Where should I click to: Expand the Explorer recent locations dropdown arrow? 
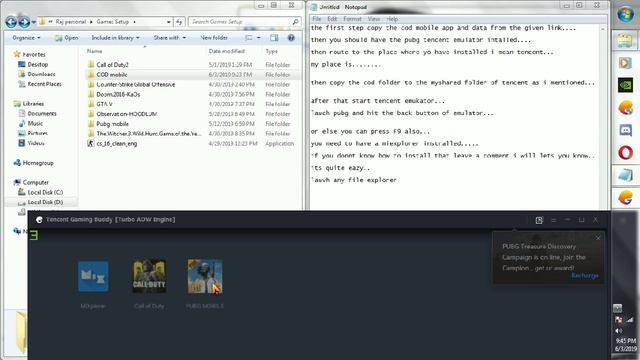(x=33, y=22)
